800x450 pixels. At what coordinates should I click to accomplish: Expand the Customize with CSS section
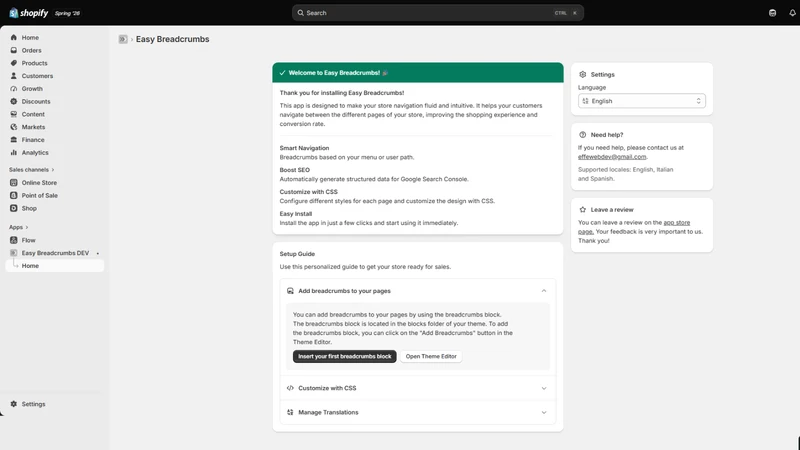tap(544, 388)
